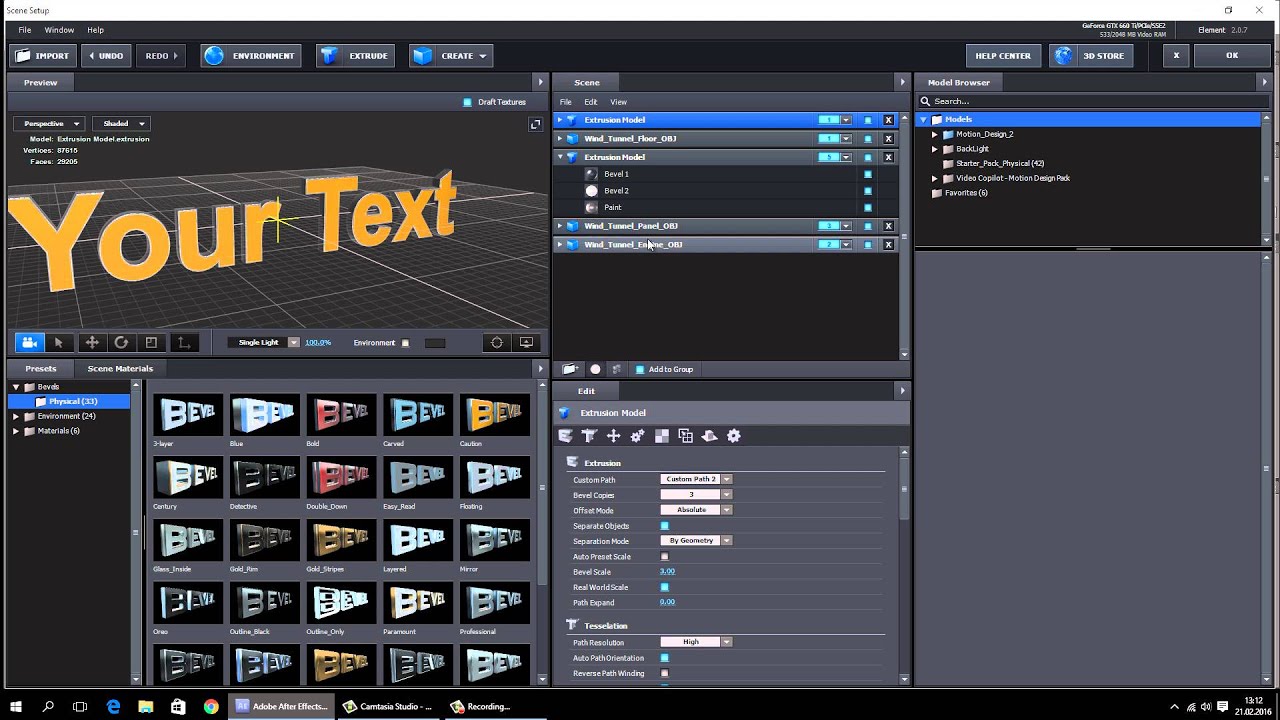Open the Offset Mode Absolute dropdown
The height and width of the screenshot is (720, 1280).
click(696, 510)
